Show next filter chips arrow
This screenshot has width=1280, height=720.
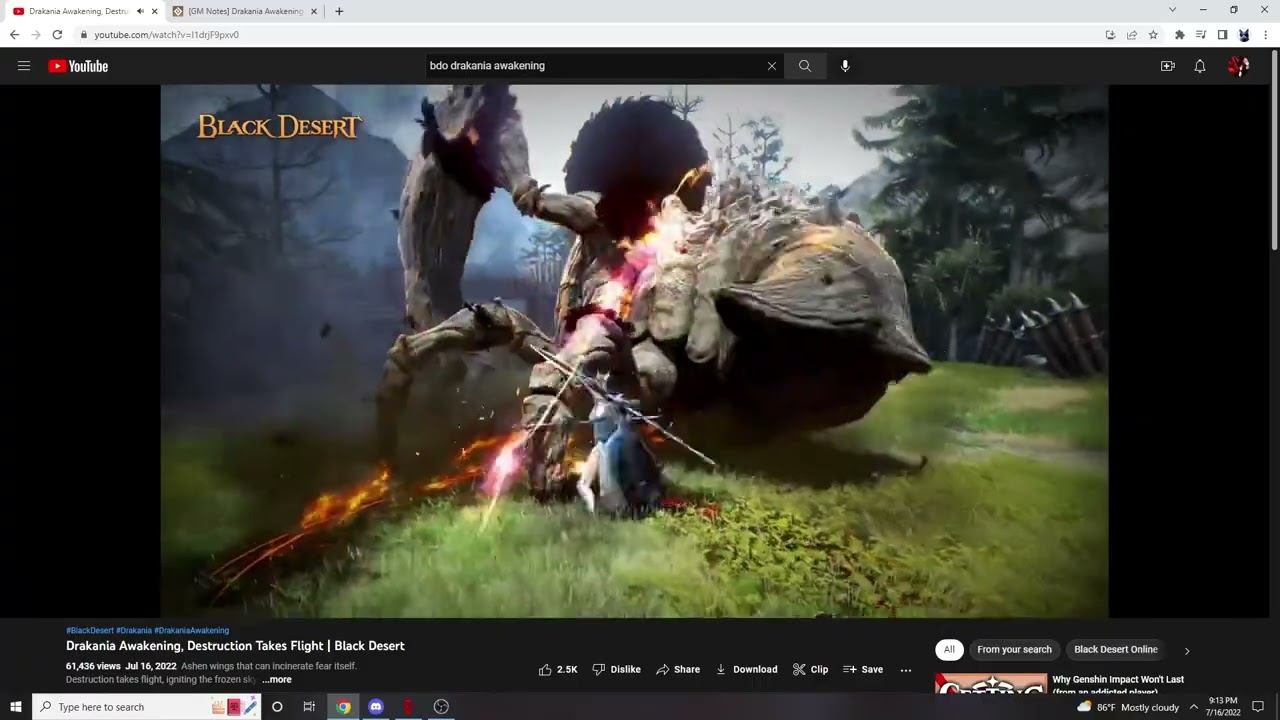click(1187, 650)
